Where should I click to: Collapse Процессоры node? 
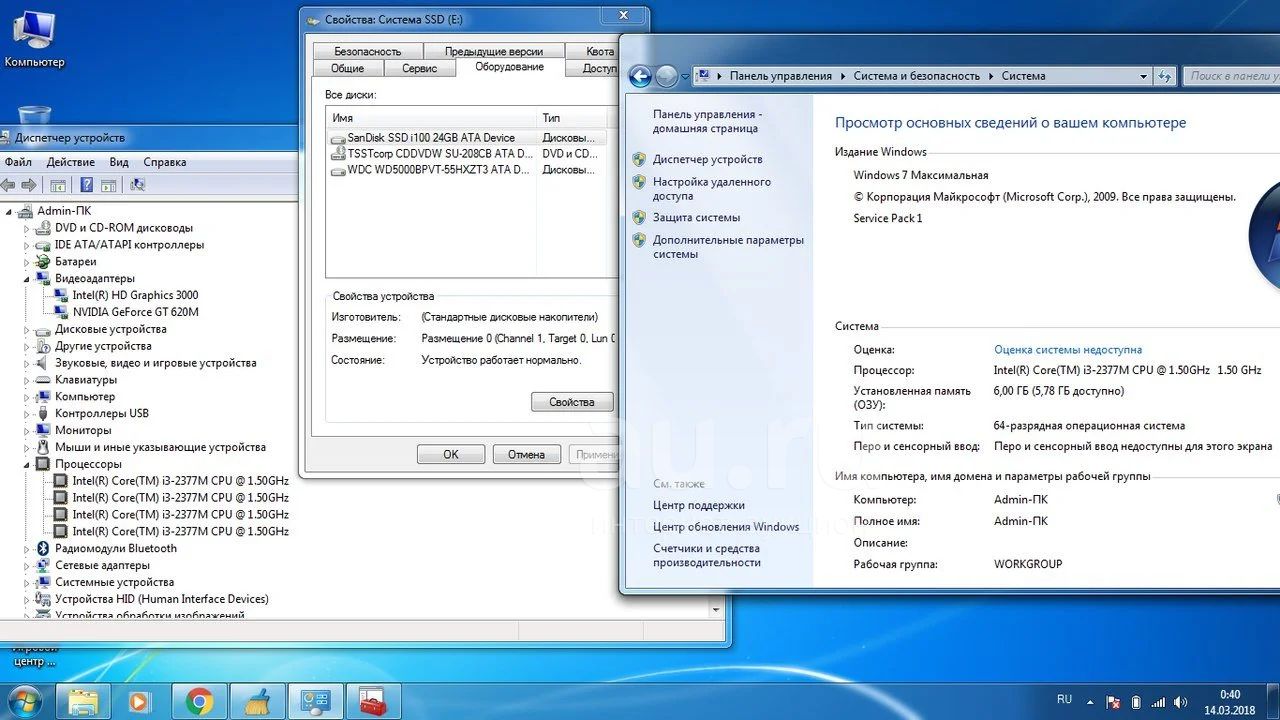click(28, 464)
